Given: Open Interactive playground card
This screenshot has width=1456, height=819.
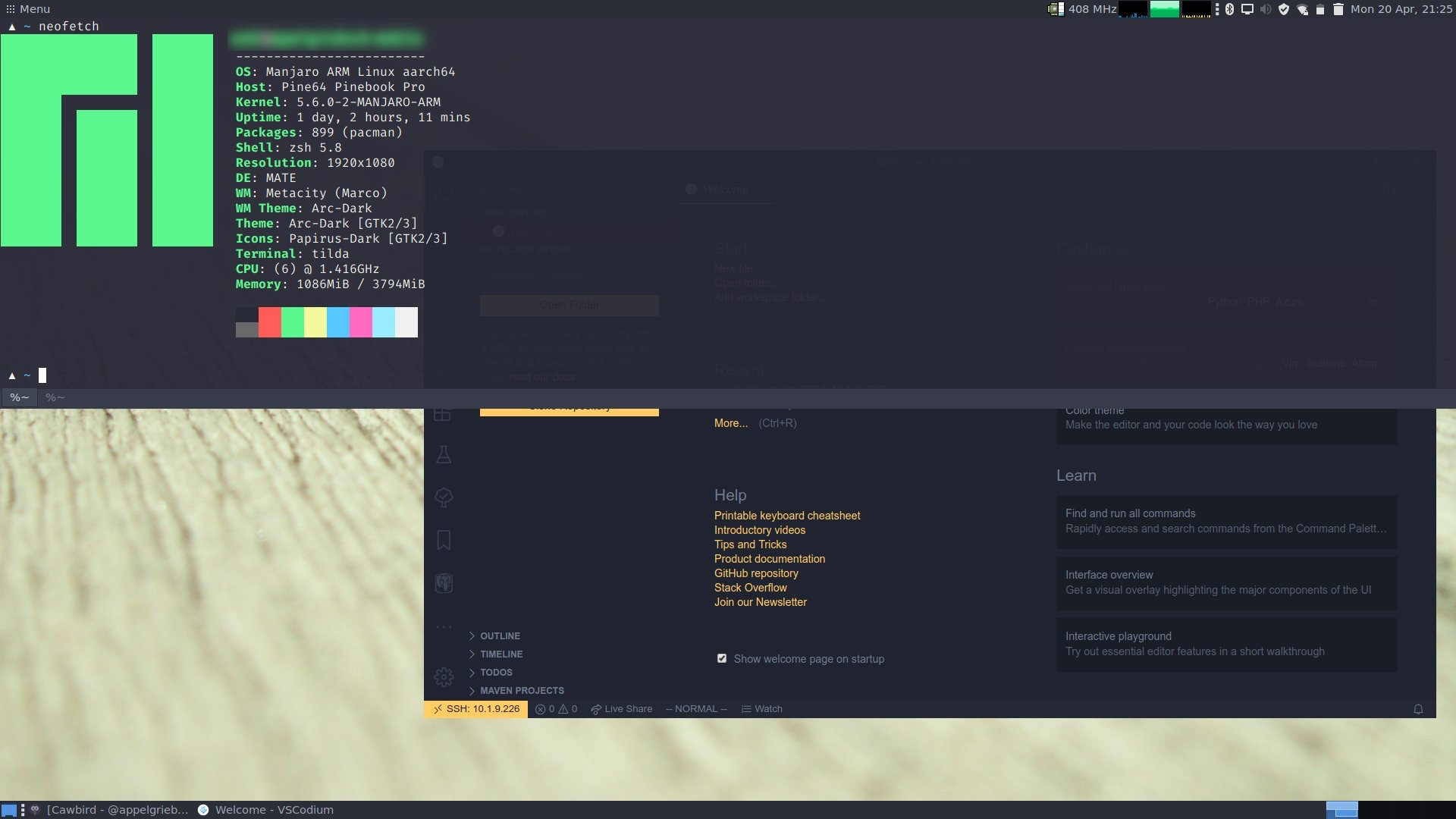Looking at the screenshot, I should [x=1227, y=645].
